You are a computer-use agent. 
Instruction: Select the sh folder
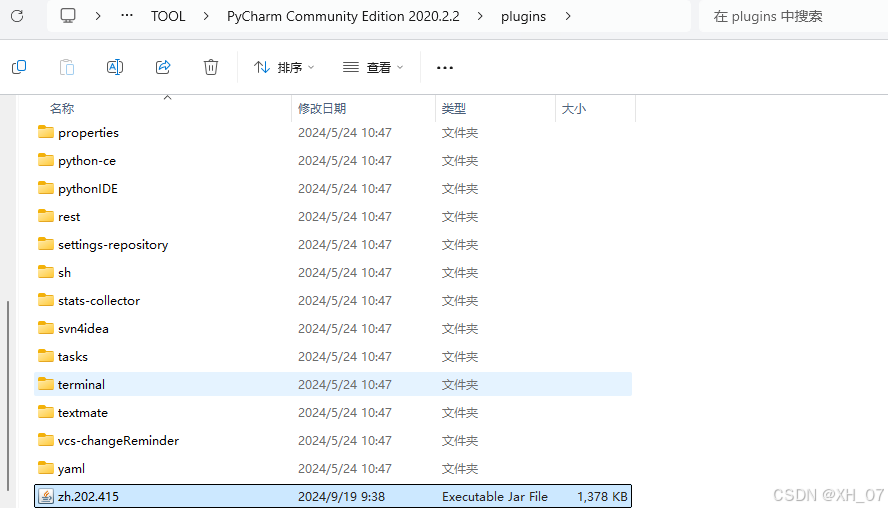click(x=333, y=273)
